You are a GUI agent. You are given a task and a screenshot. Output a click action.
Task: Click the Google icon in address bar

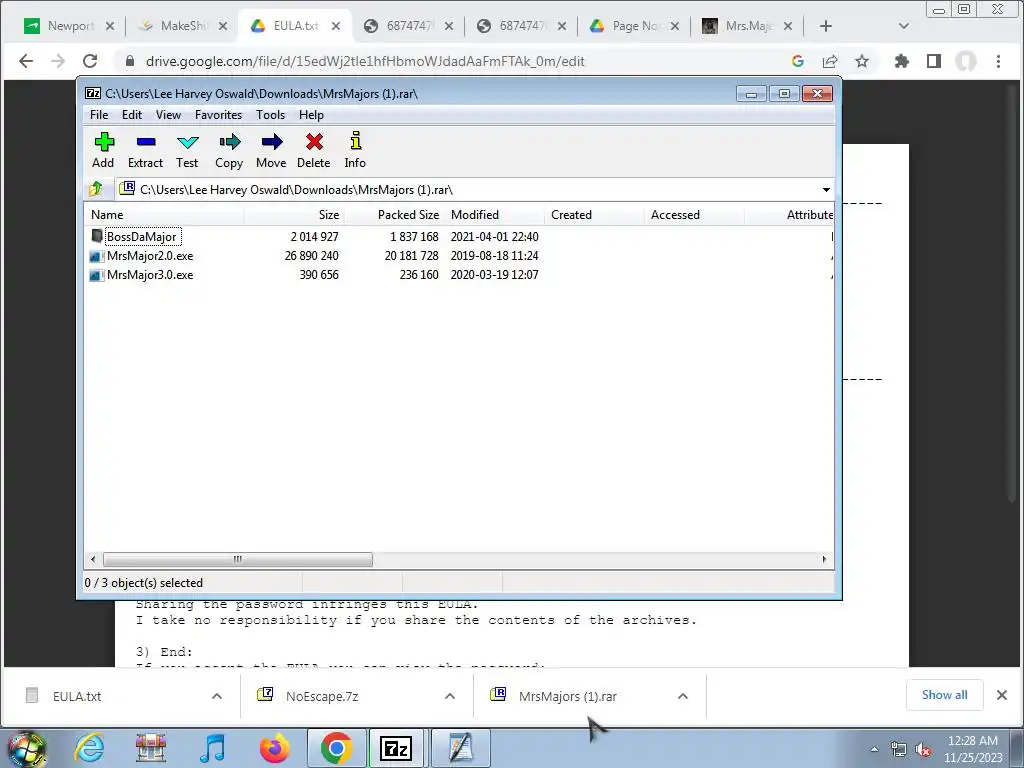(797, 61)
